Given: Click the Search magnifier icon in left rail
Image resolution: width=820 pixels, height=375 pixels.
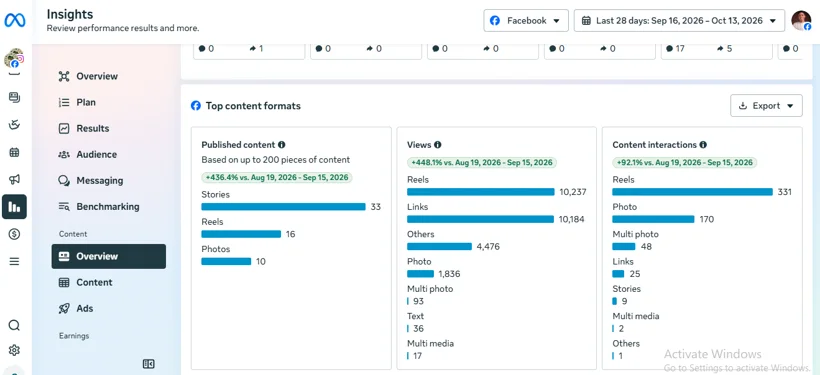Looking at the screenshot, I should 14,325.
